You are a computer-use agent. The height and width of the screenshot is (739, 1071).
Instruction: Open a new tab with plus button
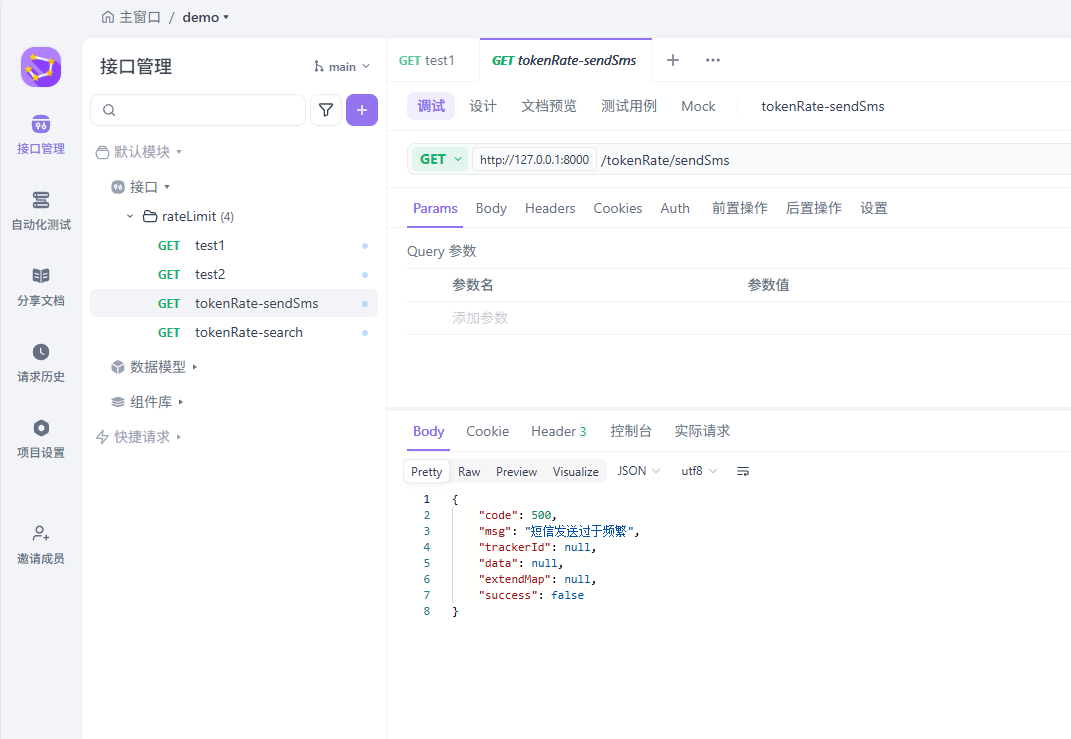tap(673, 60)
